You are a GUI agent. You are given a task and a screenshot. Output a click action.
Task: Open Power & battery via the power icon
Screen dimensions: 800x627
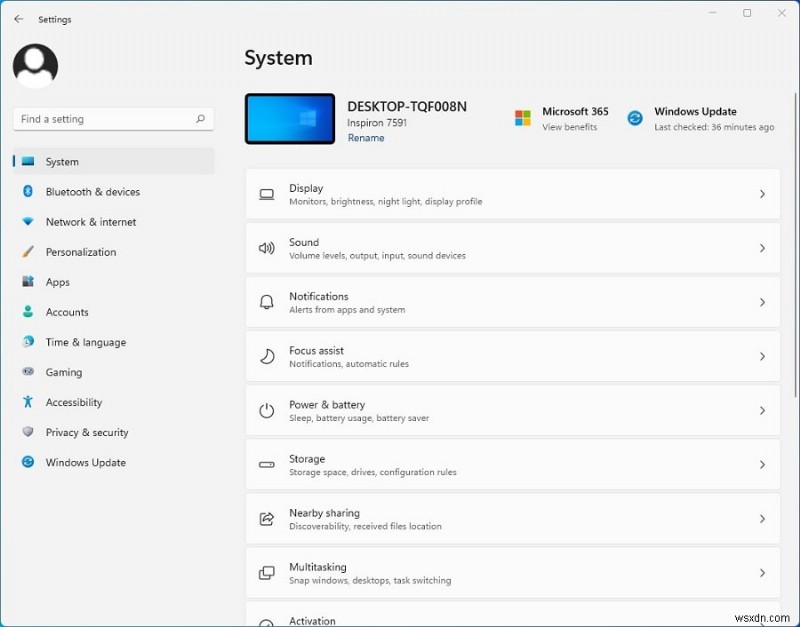tap(266, 411)
